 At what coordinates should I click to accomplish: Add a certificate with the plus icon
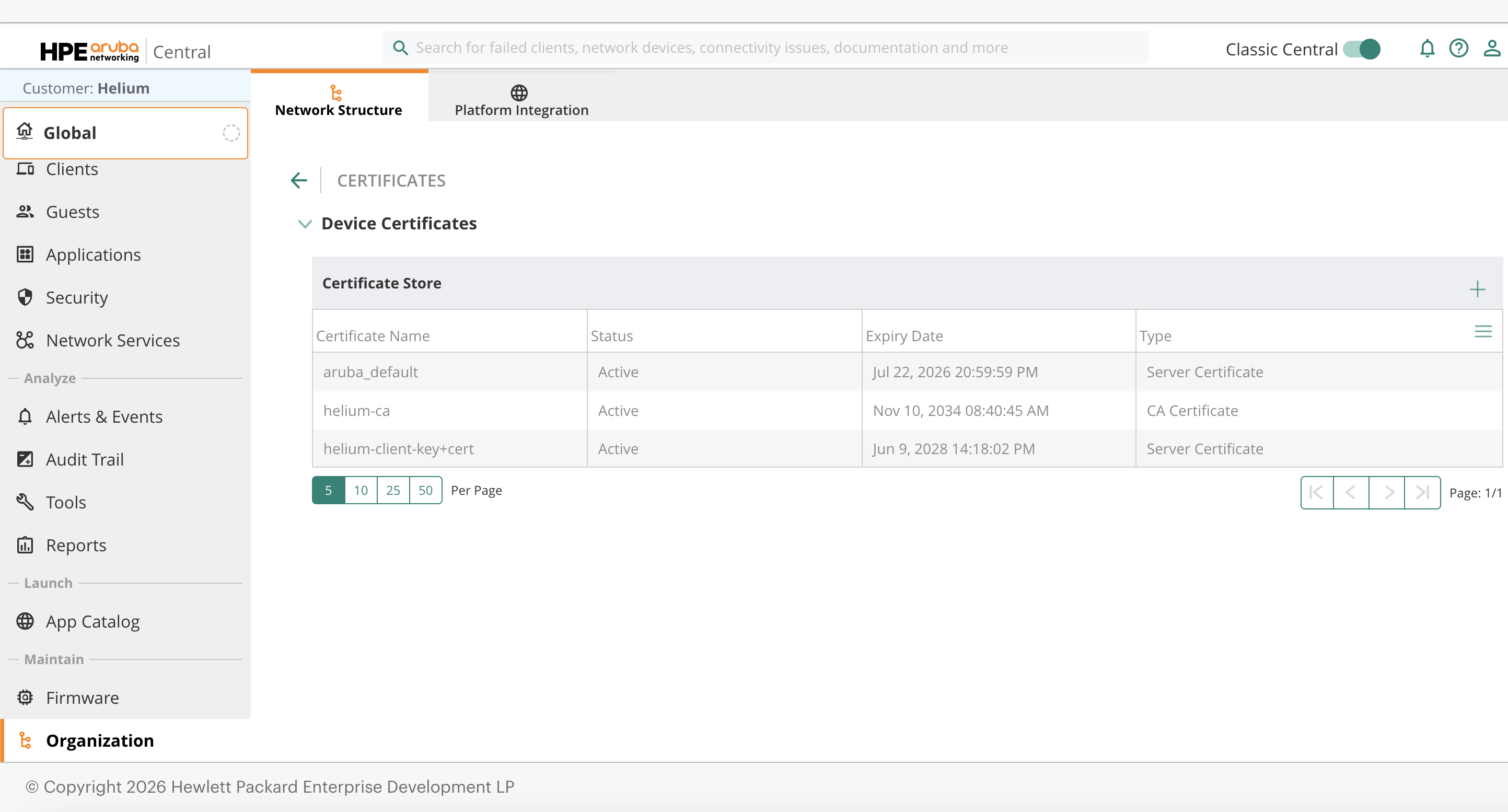pos(1477,289)
